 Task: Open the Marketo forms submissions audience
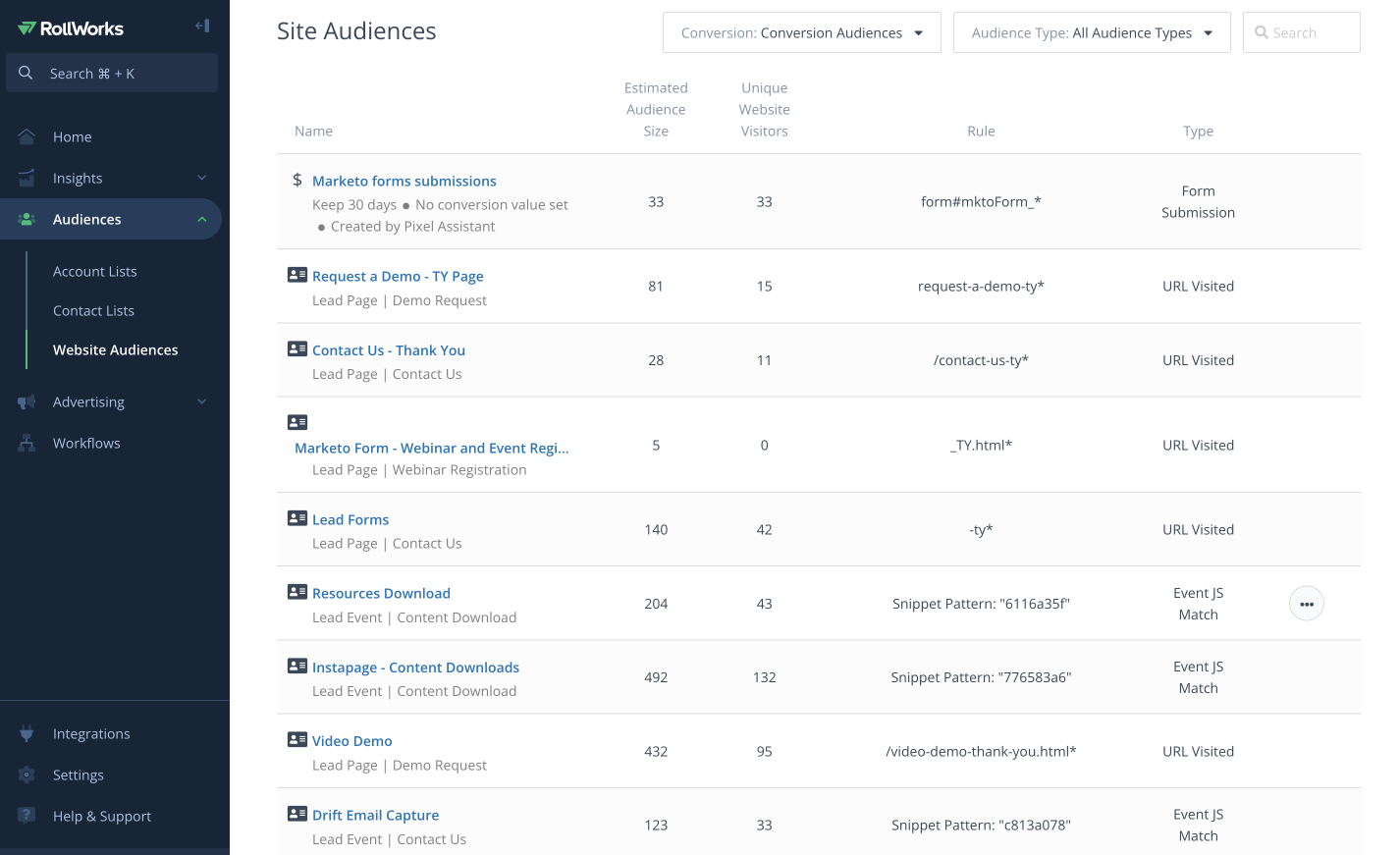[404, 181]
